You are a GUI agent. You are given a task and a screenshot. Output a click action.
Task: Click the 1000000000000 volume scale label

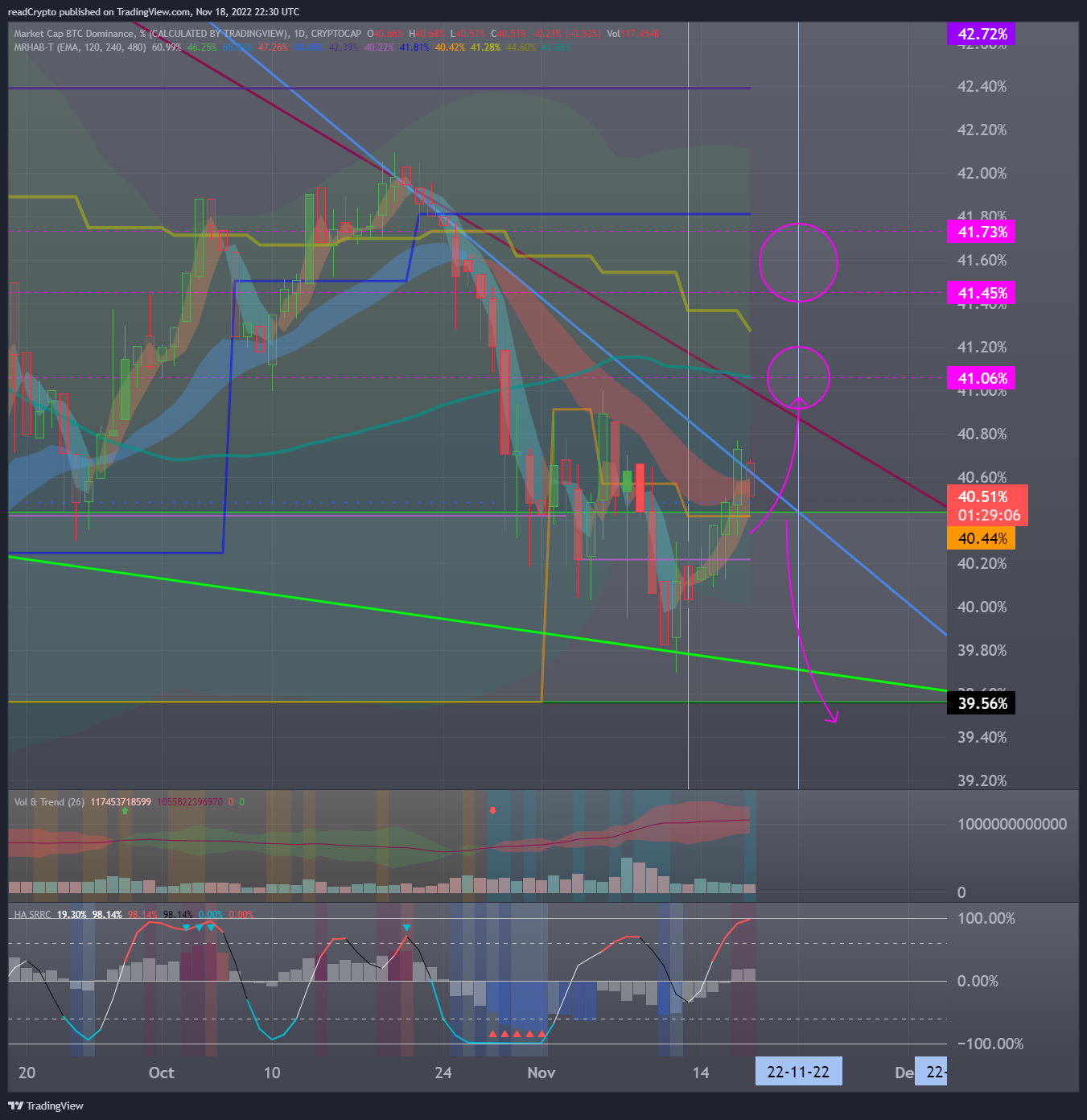click(1012, 824)
